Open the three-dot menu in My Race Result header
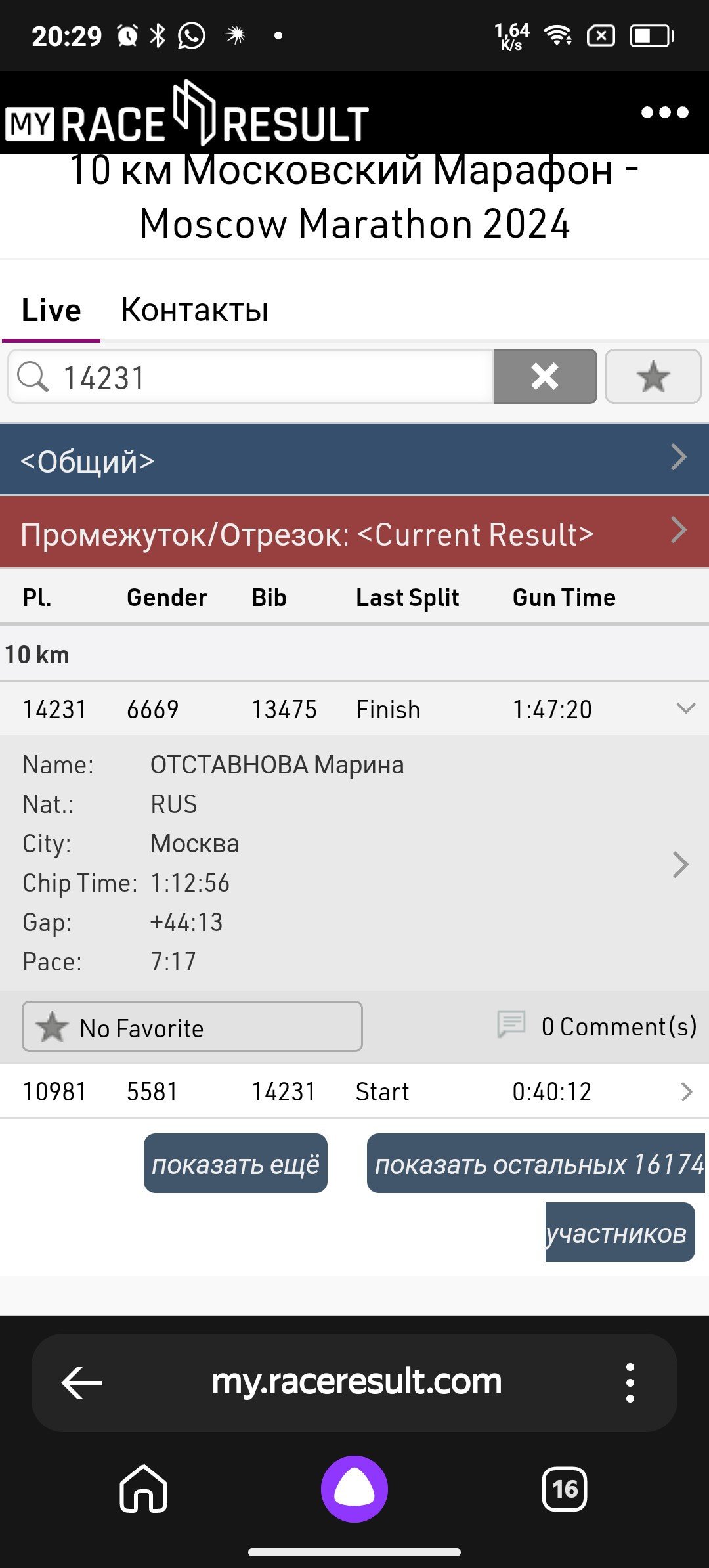This screenshot has height=1568, width=709. (x=664, y=112)
